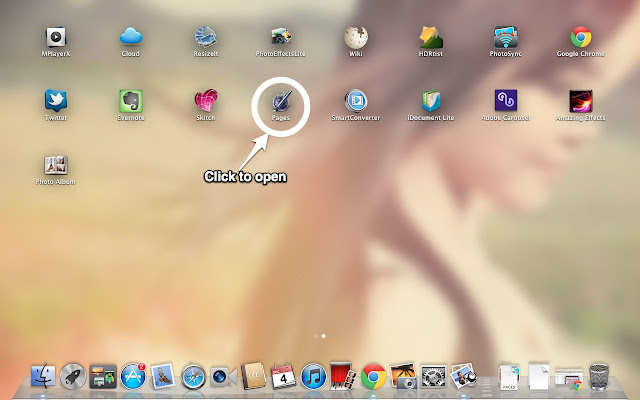This screenshot has width=640, height=400.
Task: Open the screenshot stack with the Chrome badge
Action: (569, 378)
